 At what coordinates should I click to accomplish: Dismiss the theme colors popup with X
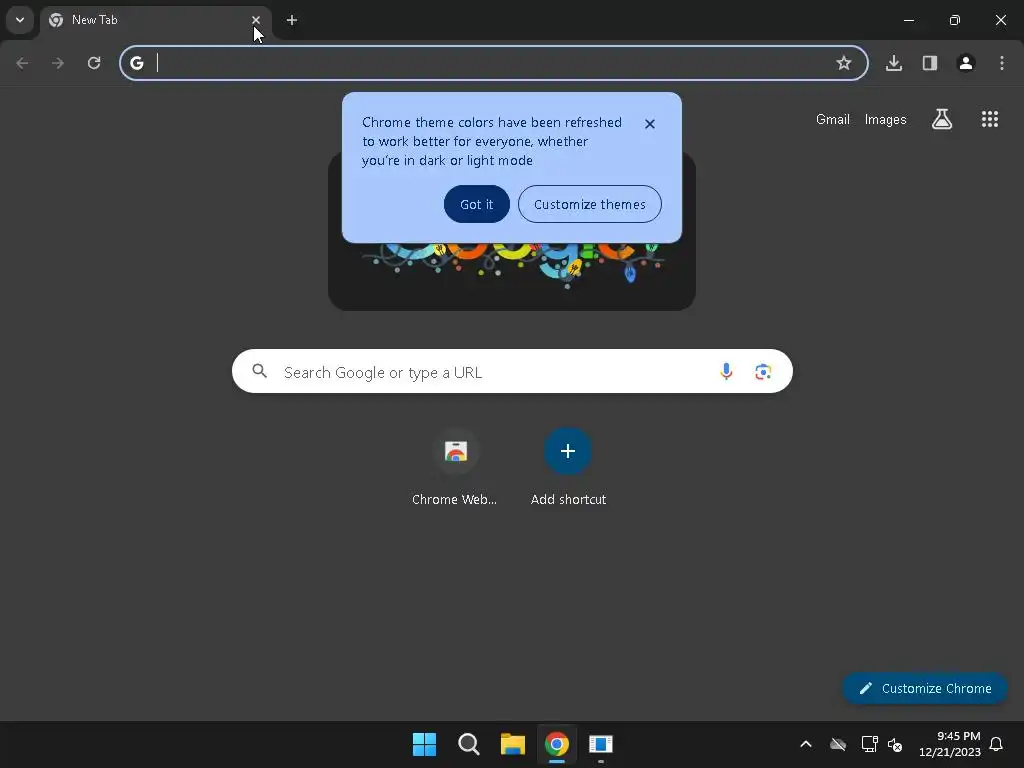650,123
